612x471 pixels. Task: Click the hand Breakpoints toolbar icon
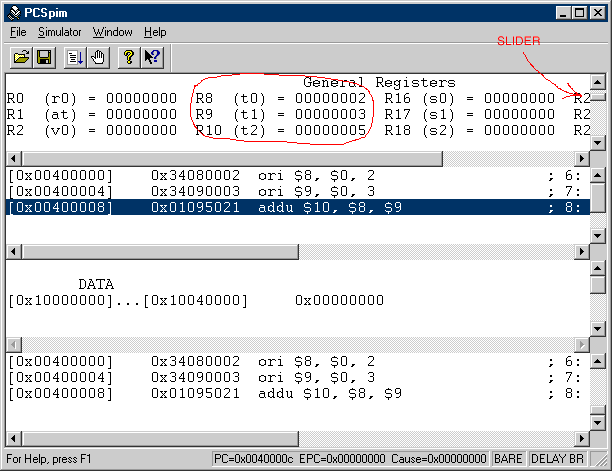click(98, 58)
